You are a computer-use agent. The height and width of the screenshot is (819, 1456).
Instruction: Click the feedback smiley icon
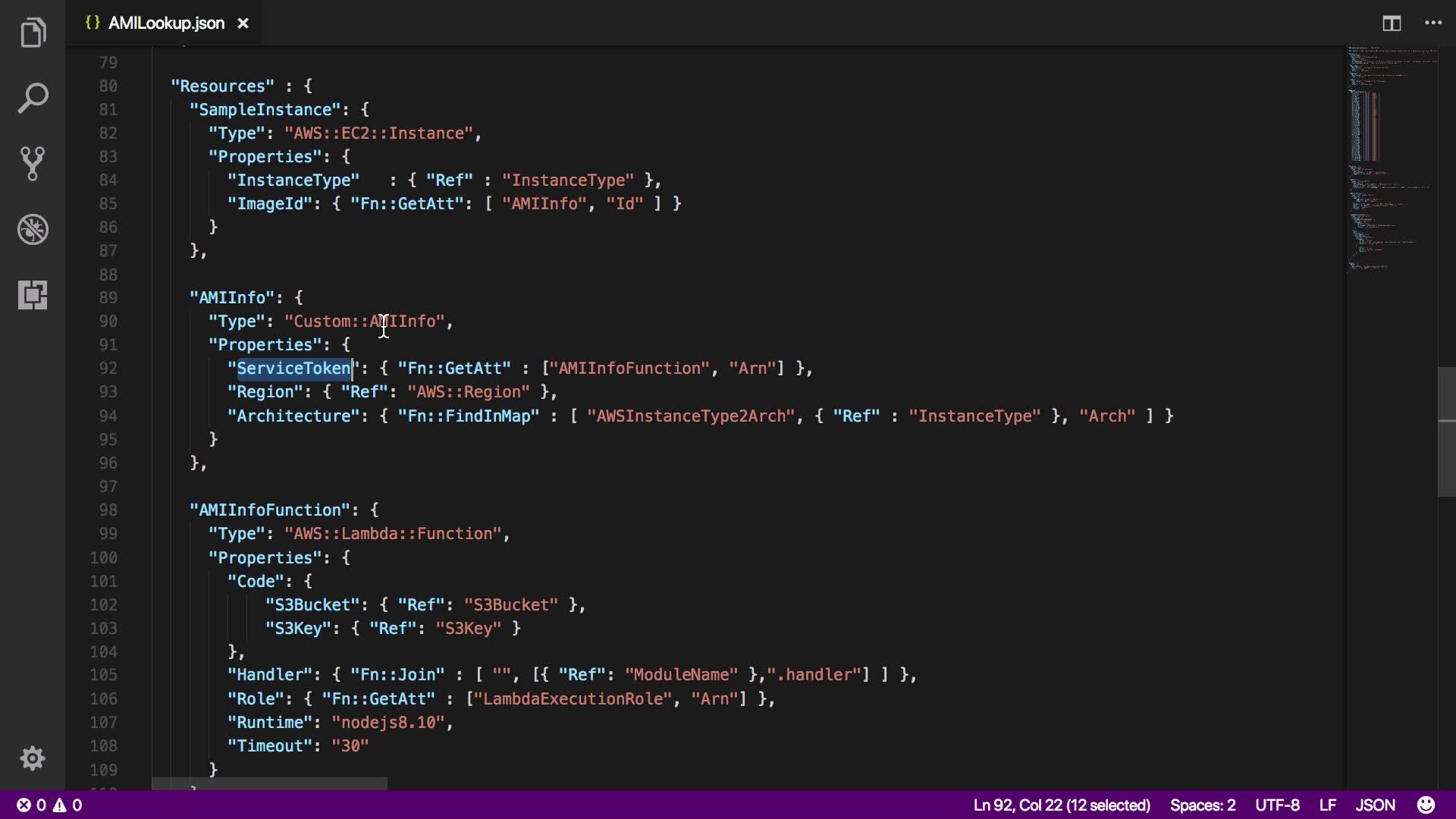pyautogui.click(x=1426, y=805)
